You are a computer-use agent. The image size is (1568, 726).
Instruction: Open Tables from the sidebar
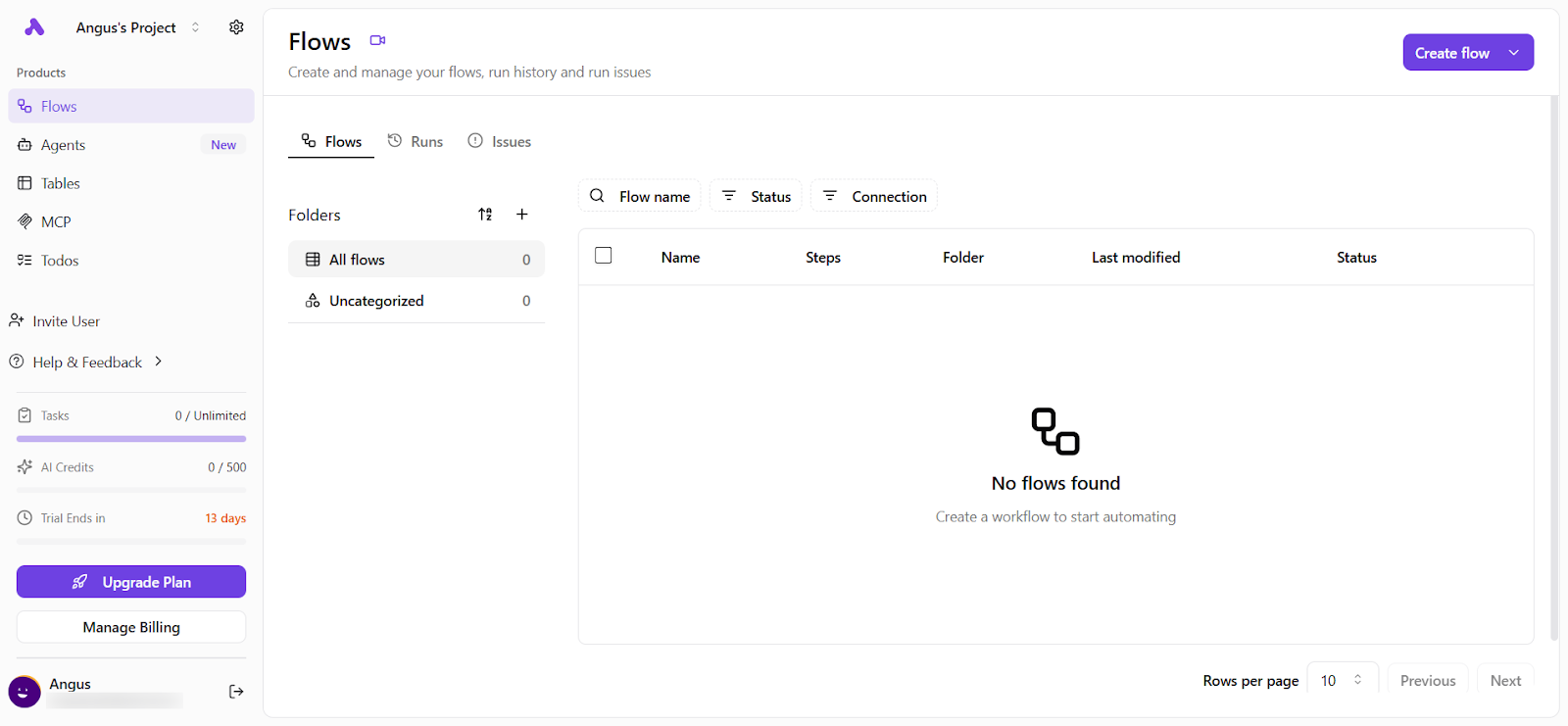coord(61,183)
